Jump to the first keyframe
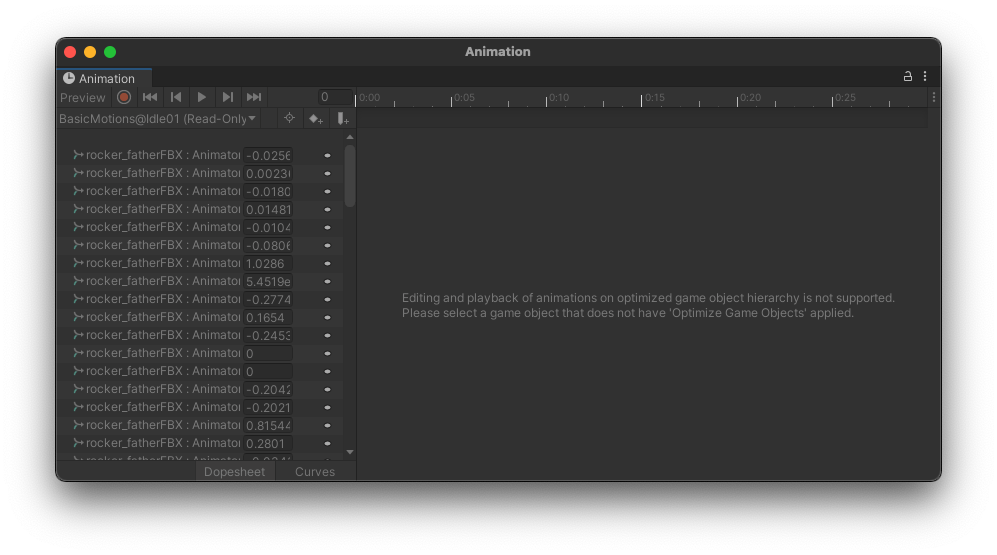This screenshot has height=555, width=997. pos(150,97)
